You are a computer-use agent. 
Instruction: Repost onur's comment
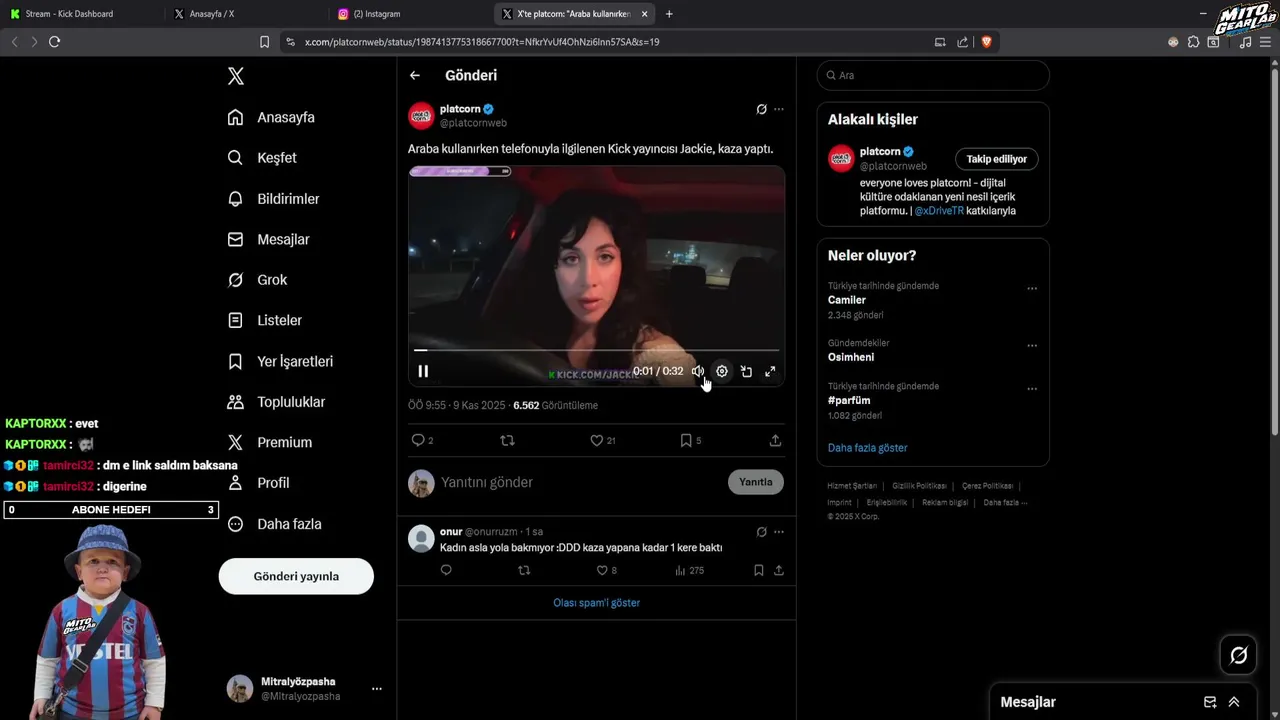524,570
